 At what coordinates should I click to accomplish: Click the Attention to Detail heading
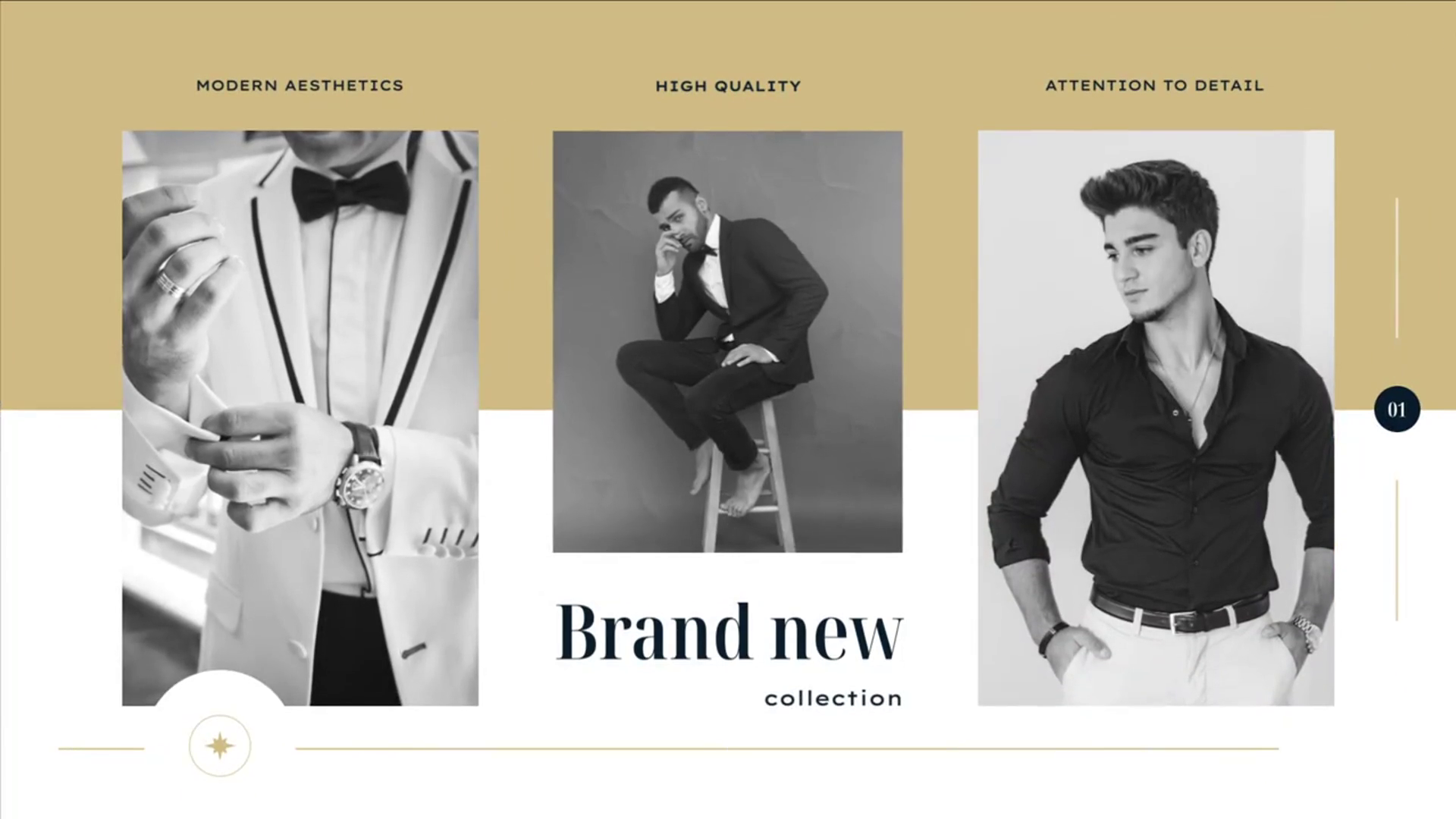(1154, 86)
